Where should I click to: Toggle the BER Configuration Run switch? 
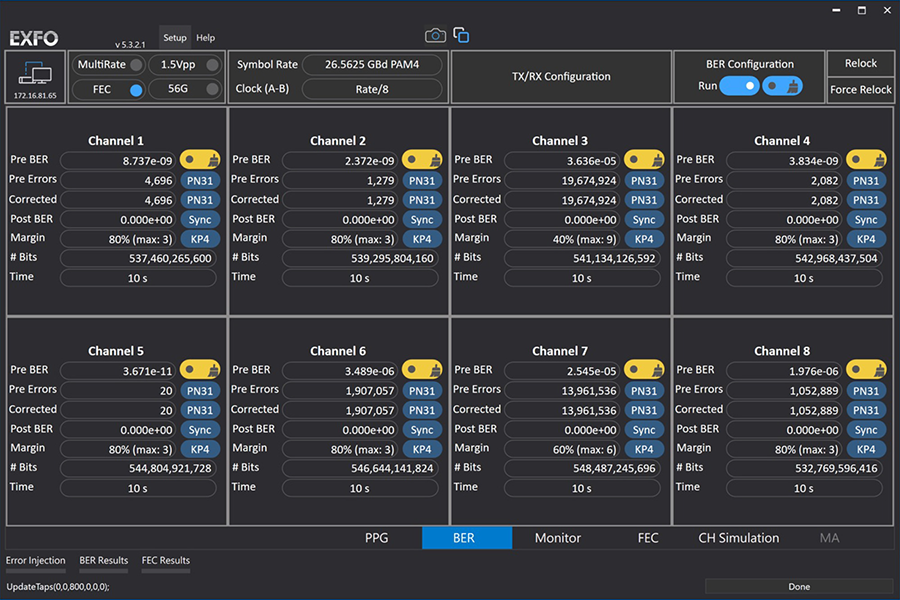pos(739,86)
